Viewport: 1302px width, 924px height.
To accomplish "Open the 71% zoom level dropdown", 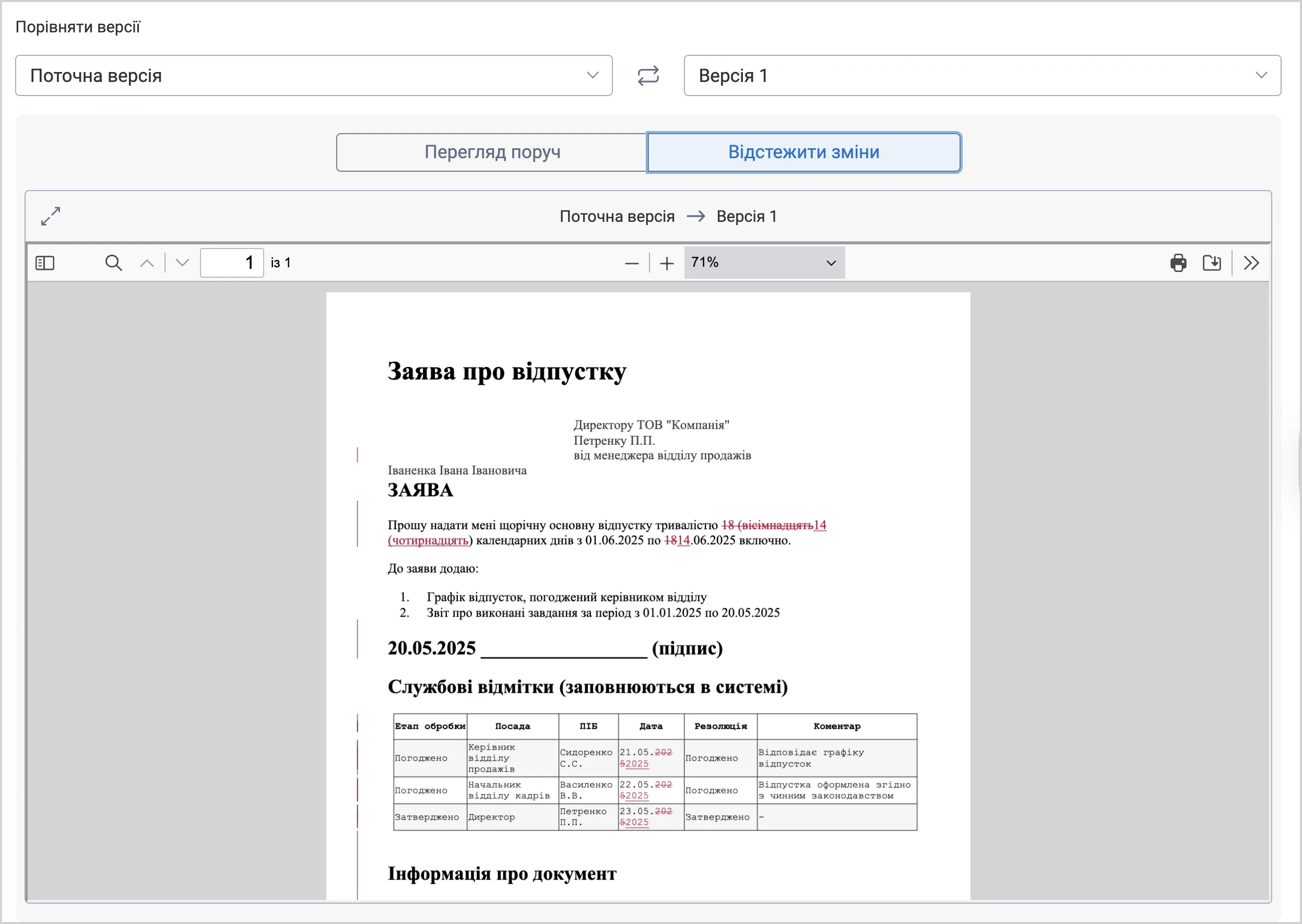I will pyautogui.click(x=764, y=263).
